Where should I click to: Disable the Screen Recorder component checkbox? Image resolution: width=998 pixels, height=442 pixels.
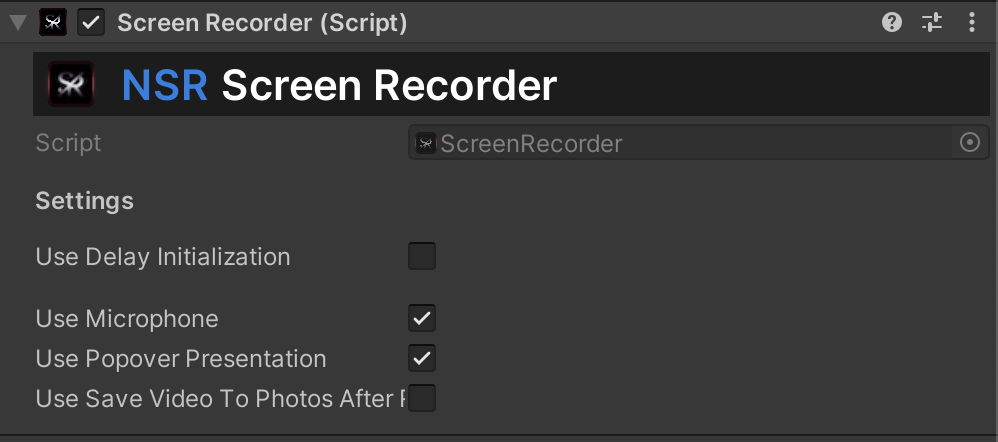point(91,23)
